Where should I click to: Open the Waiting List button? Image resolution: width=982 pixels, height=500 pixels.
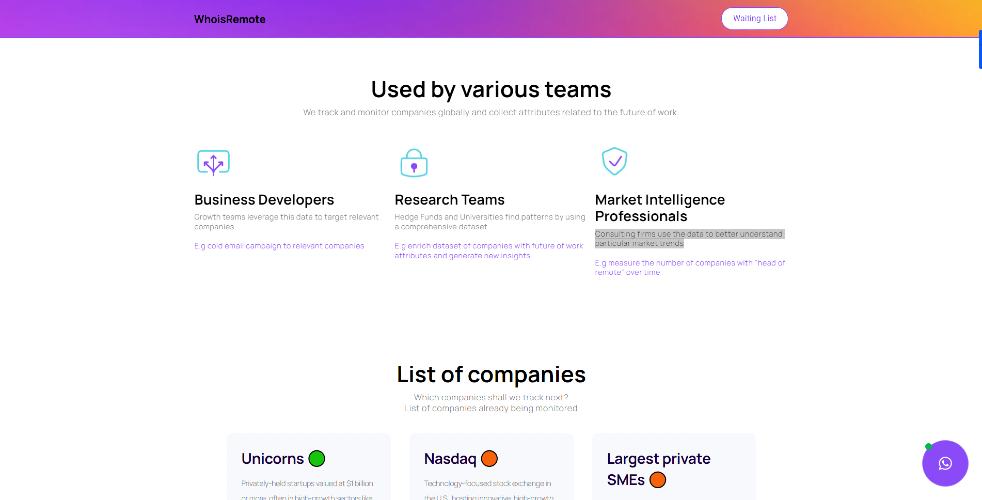pos(755,19)
